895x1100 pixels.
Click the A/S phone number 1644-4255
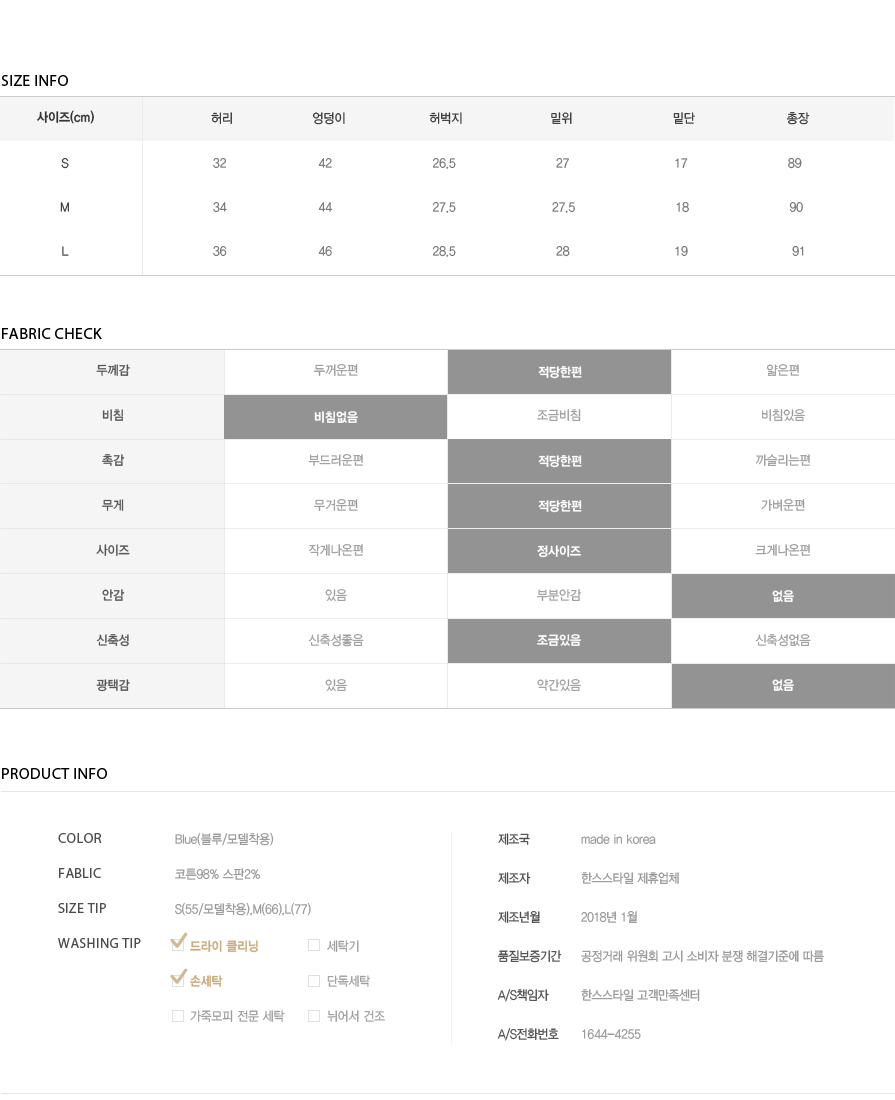611,1035
